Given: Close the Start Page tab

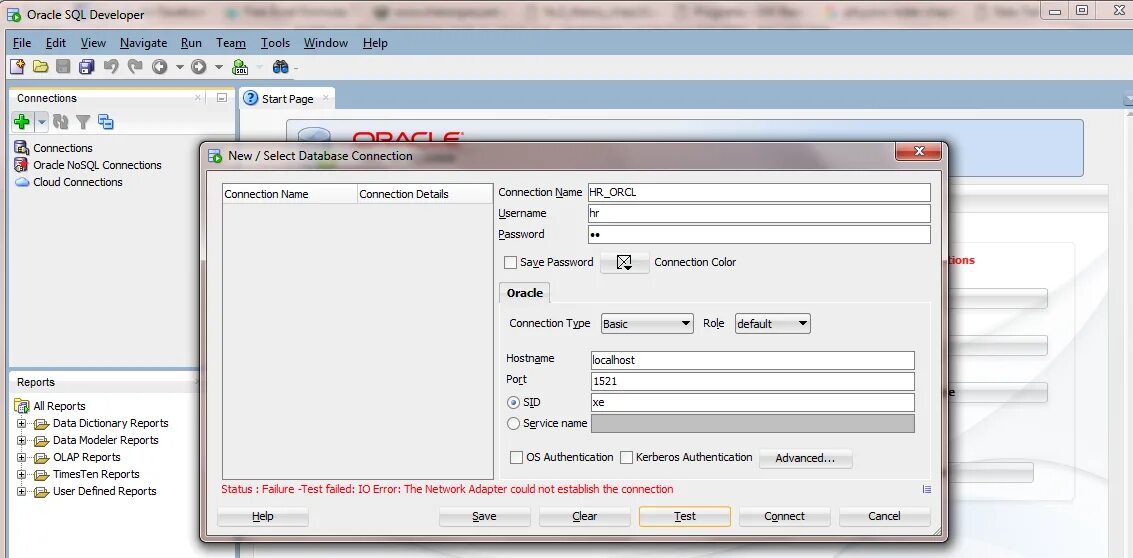Looking at the screenshot, I should click(x=326, y=98).
